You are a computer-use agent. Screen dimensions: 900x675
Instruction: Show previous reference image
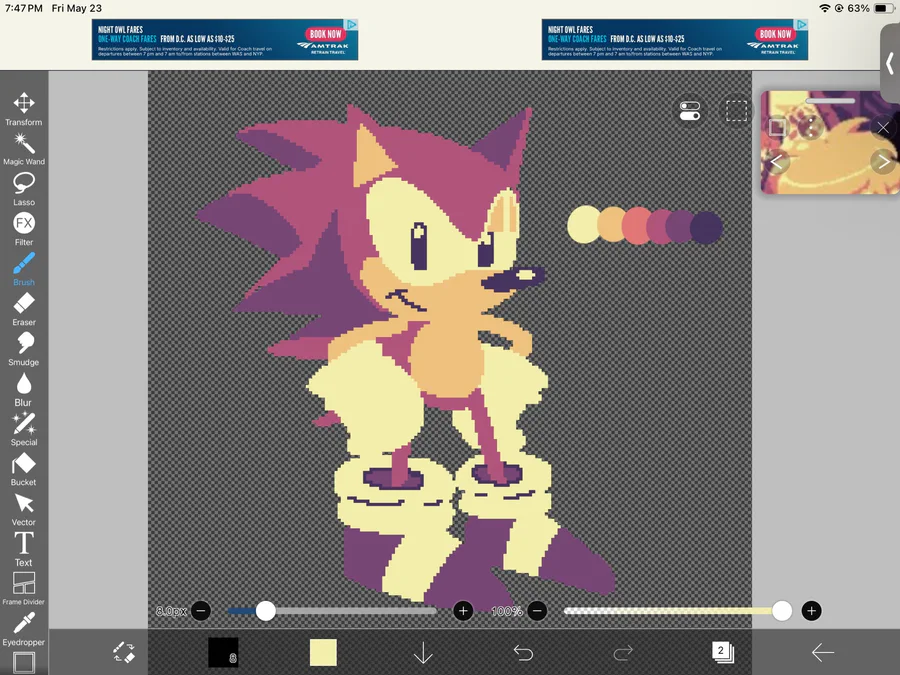click(777, 162)
